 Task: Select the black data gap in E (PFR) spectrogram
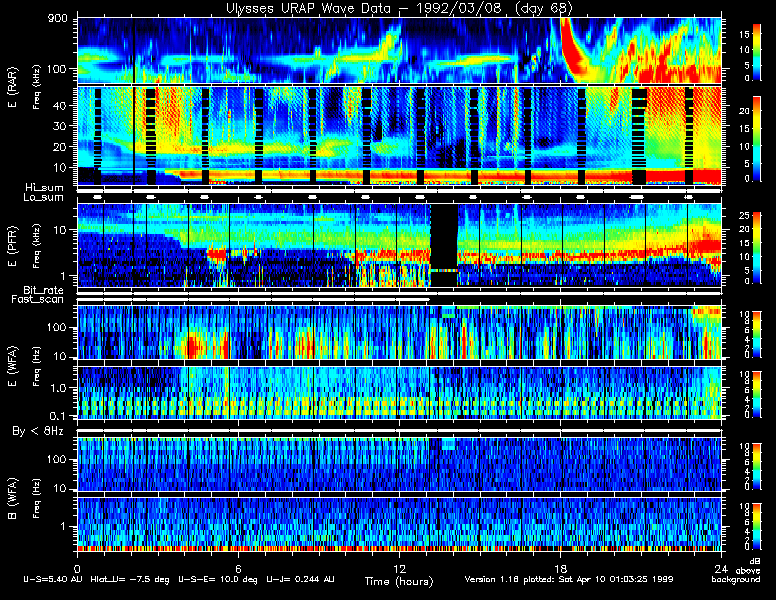click(x=444, y=245)
